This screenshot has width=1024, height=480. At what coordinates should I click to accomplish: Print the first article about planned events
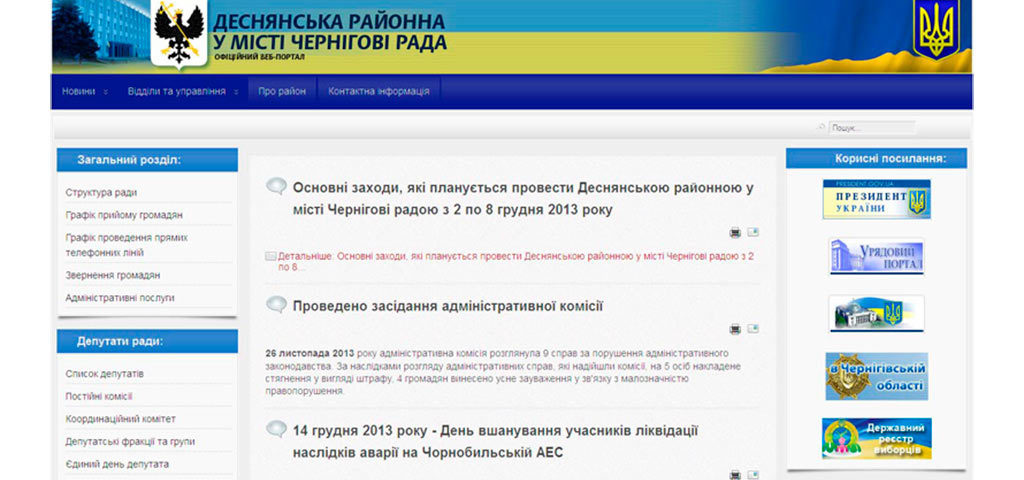[735, 232]
